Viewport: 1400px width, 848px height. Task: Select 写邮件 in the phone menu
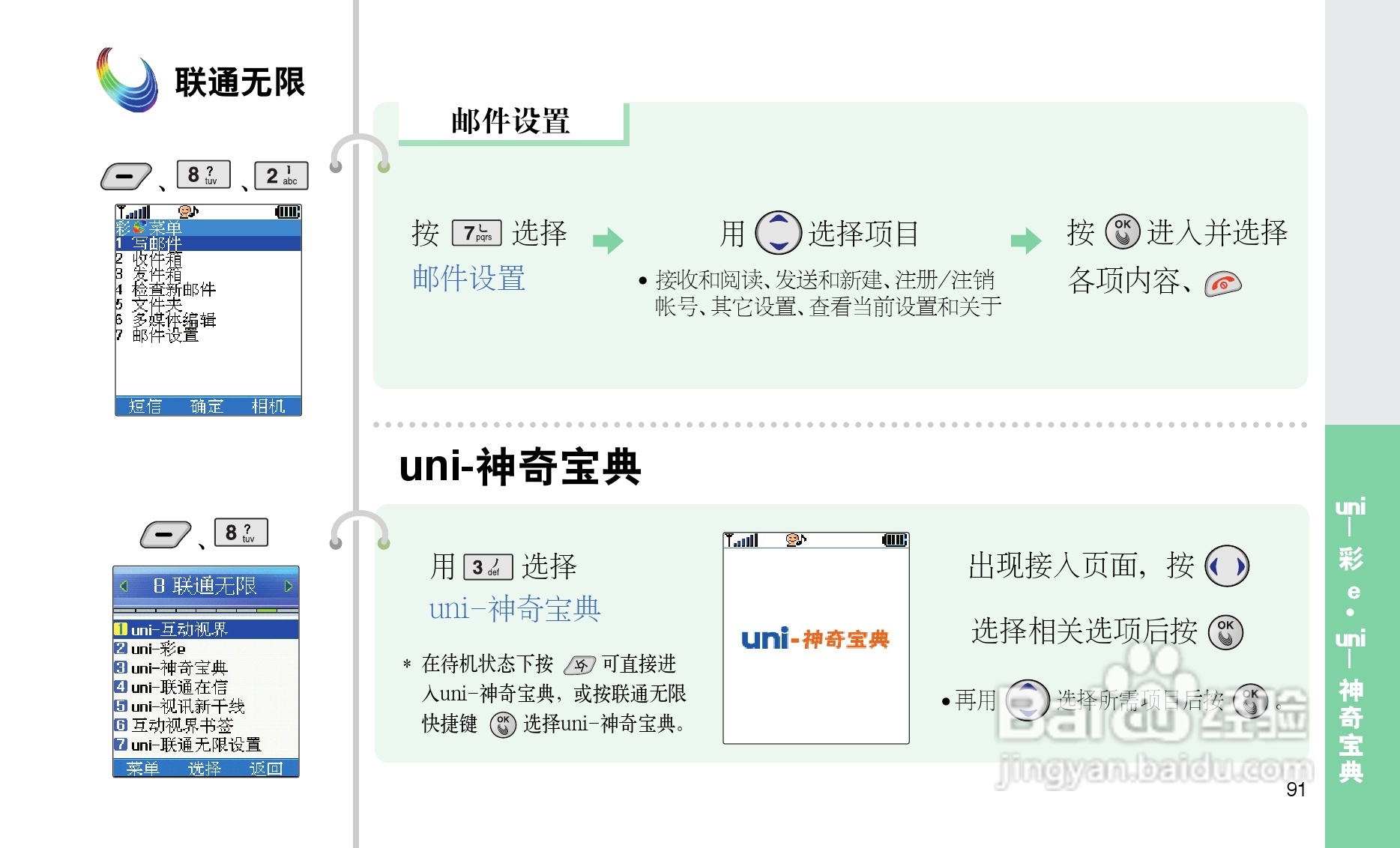point(208,243)
